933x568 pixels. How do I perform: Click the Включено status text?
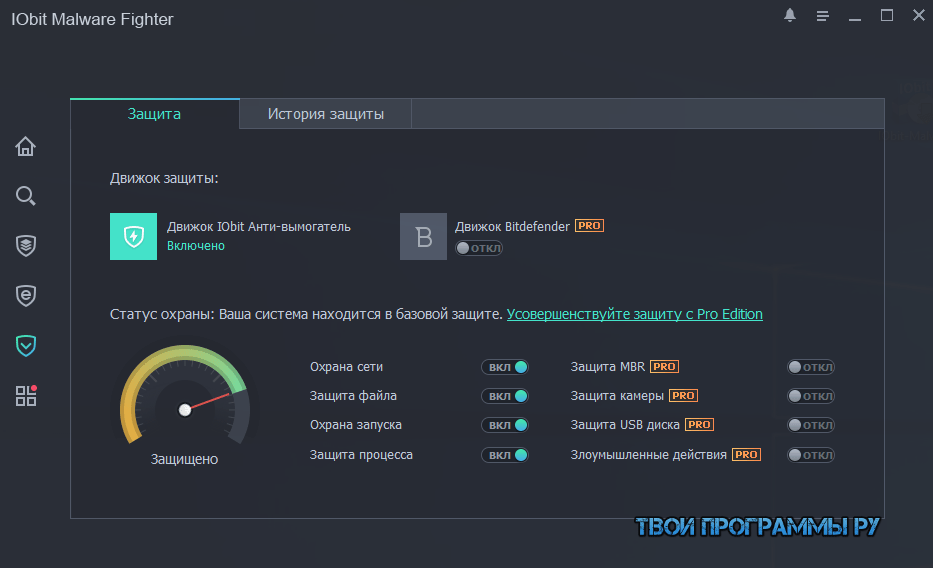click(x=196, y=246)
